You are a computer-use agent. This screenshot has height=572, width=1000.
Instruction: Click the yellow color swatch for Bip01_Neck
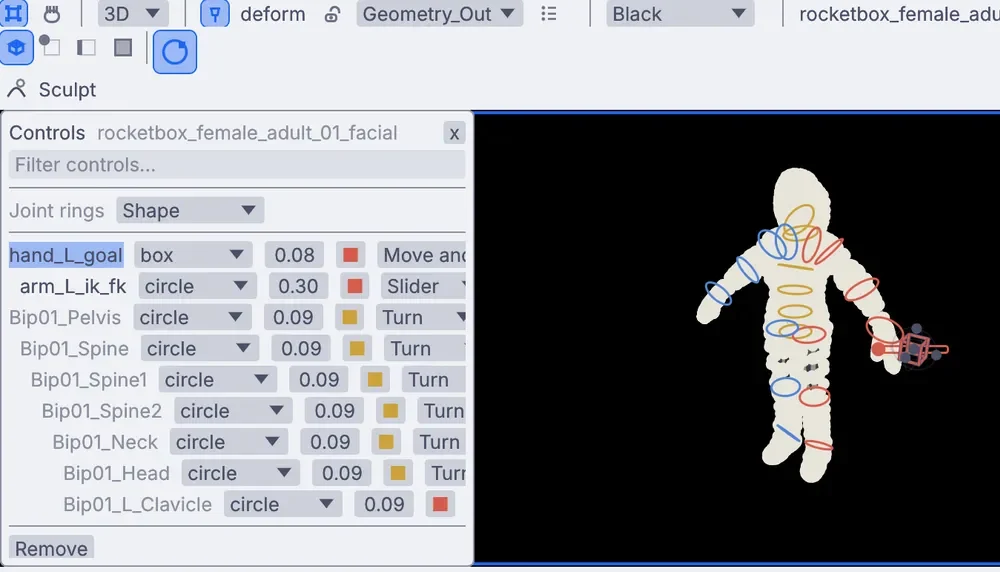tap(386, 443)
